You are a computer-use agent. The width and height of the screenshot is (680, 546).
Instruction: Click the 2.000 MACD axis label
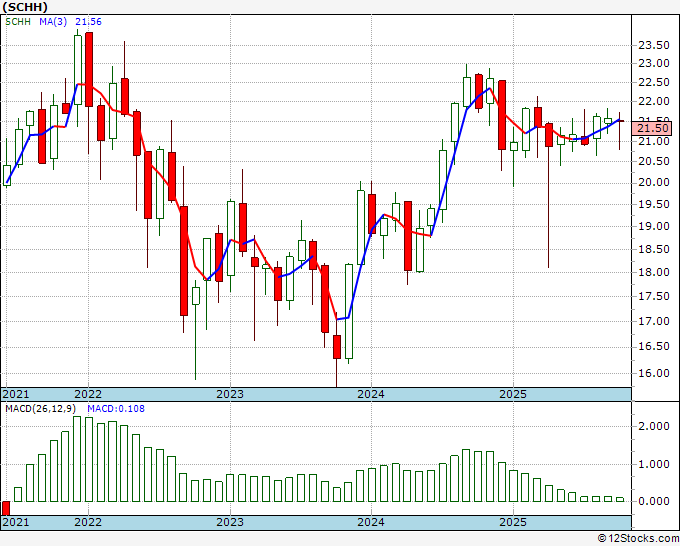(654, 426)
